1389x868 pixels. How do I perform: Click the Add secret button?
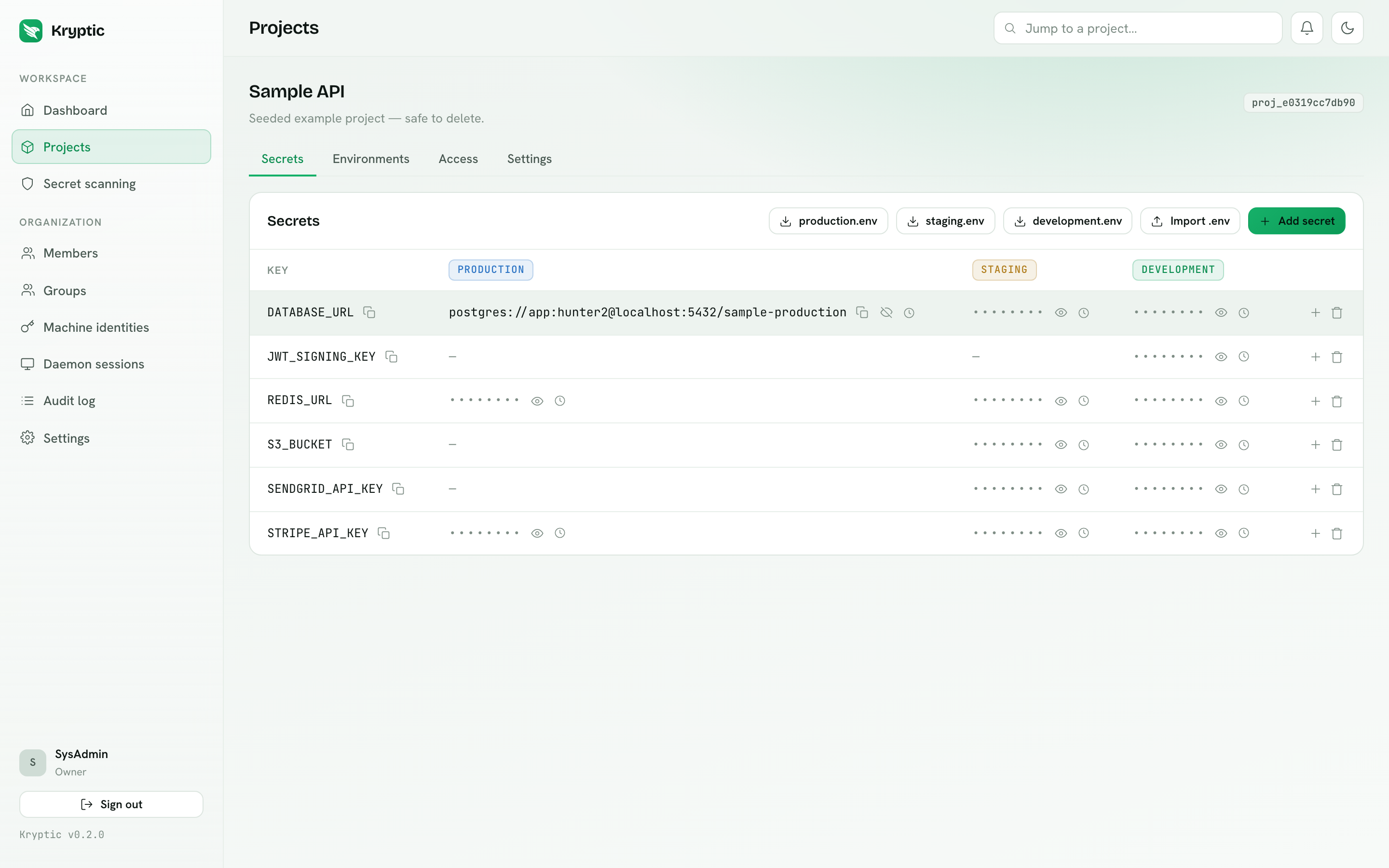1296,221
